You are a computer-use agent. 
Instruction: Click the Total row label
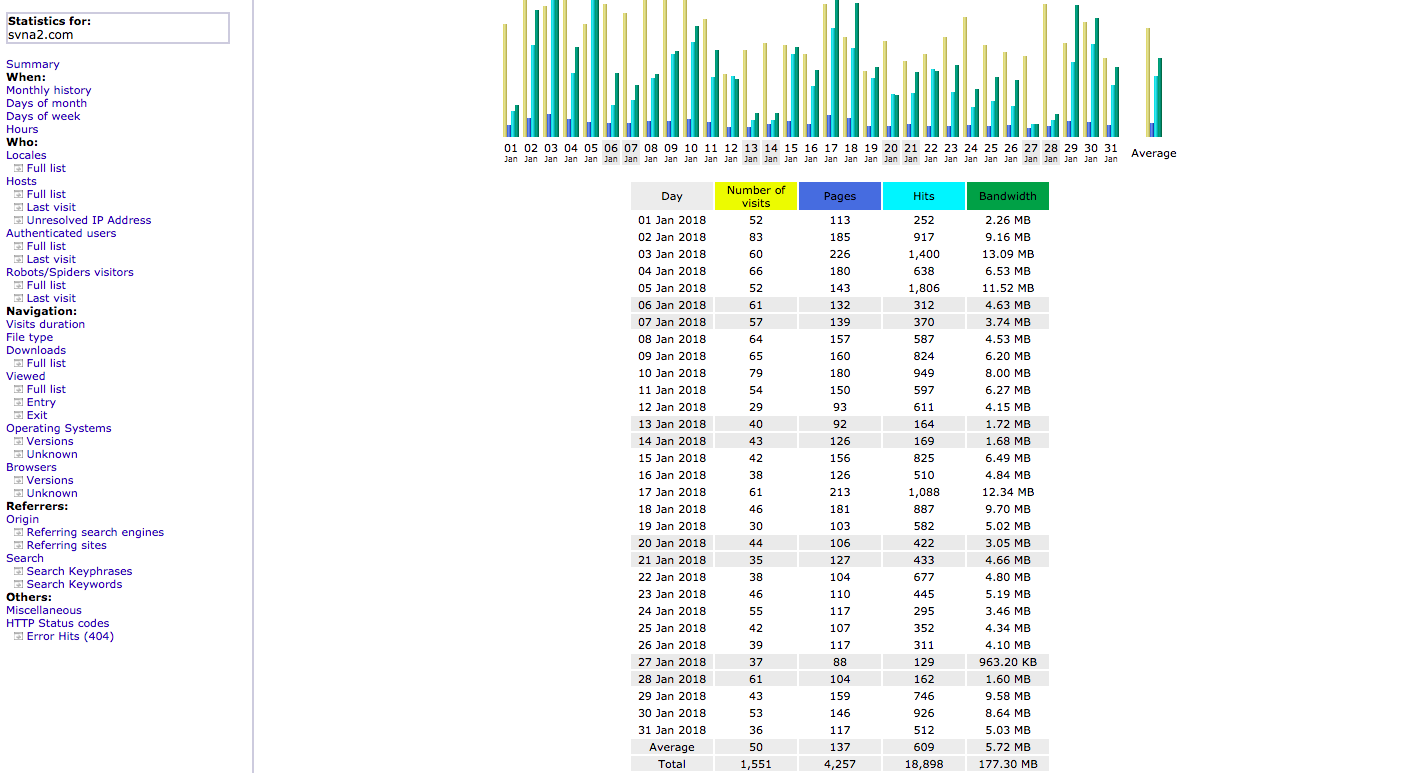(x=672, y=764)
